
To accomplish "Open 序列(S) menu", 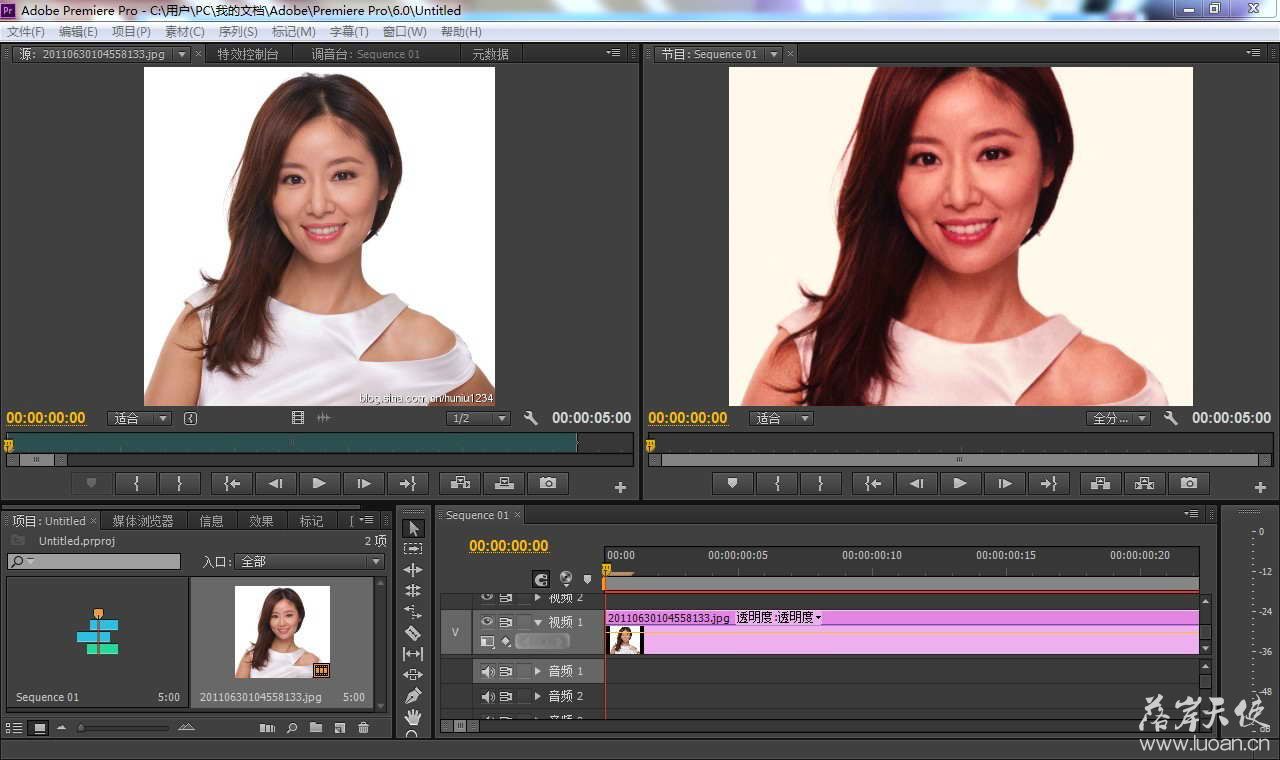I will coord(238,32).
